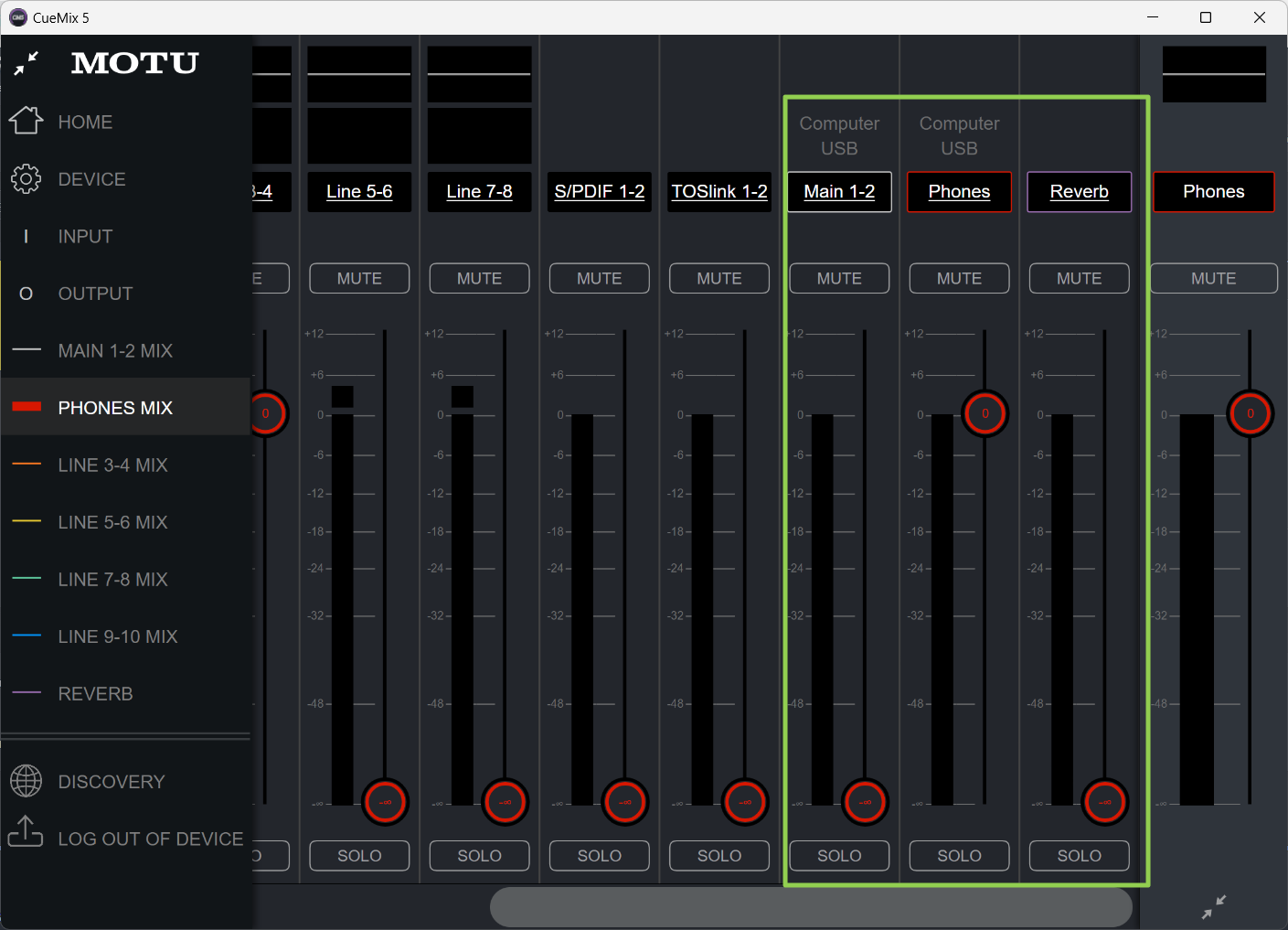Mute the Line 5-6 channel
The image size is (1288, 930).
coord(359,278)
